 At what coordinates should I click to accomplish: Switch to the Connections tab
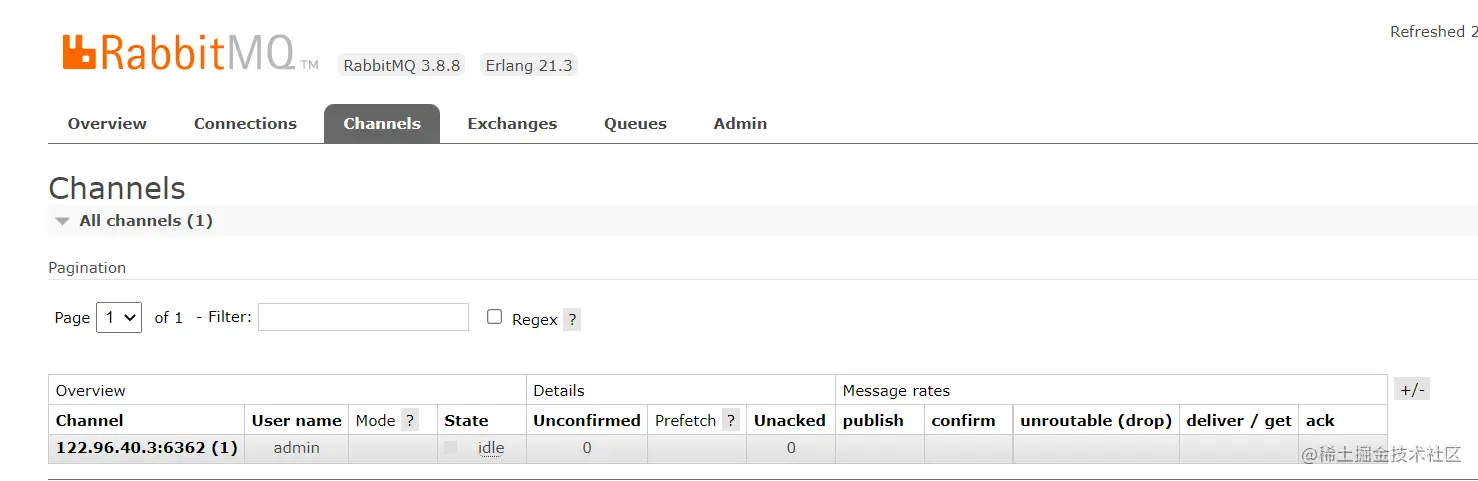click(245, 124)
